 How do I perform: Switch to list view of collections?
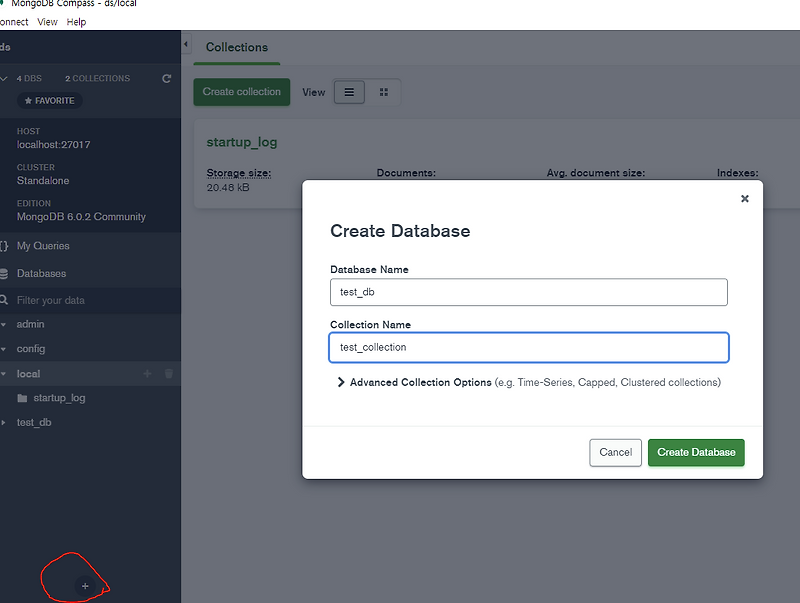click(x=349, y=92)
